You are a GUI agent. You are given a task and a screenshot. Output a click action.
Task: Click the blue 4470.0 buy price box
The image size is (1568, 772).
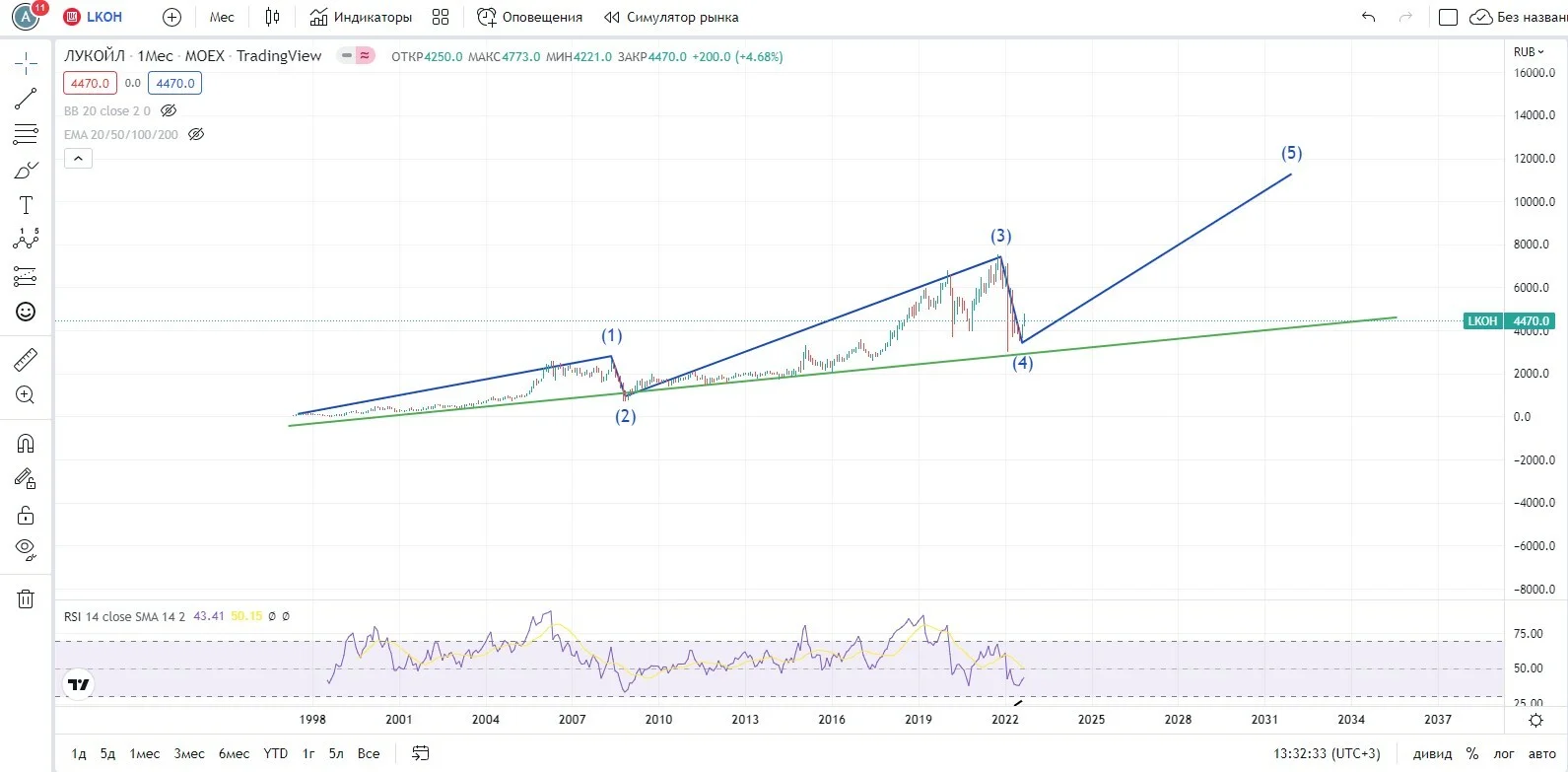tap(175, 83)
